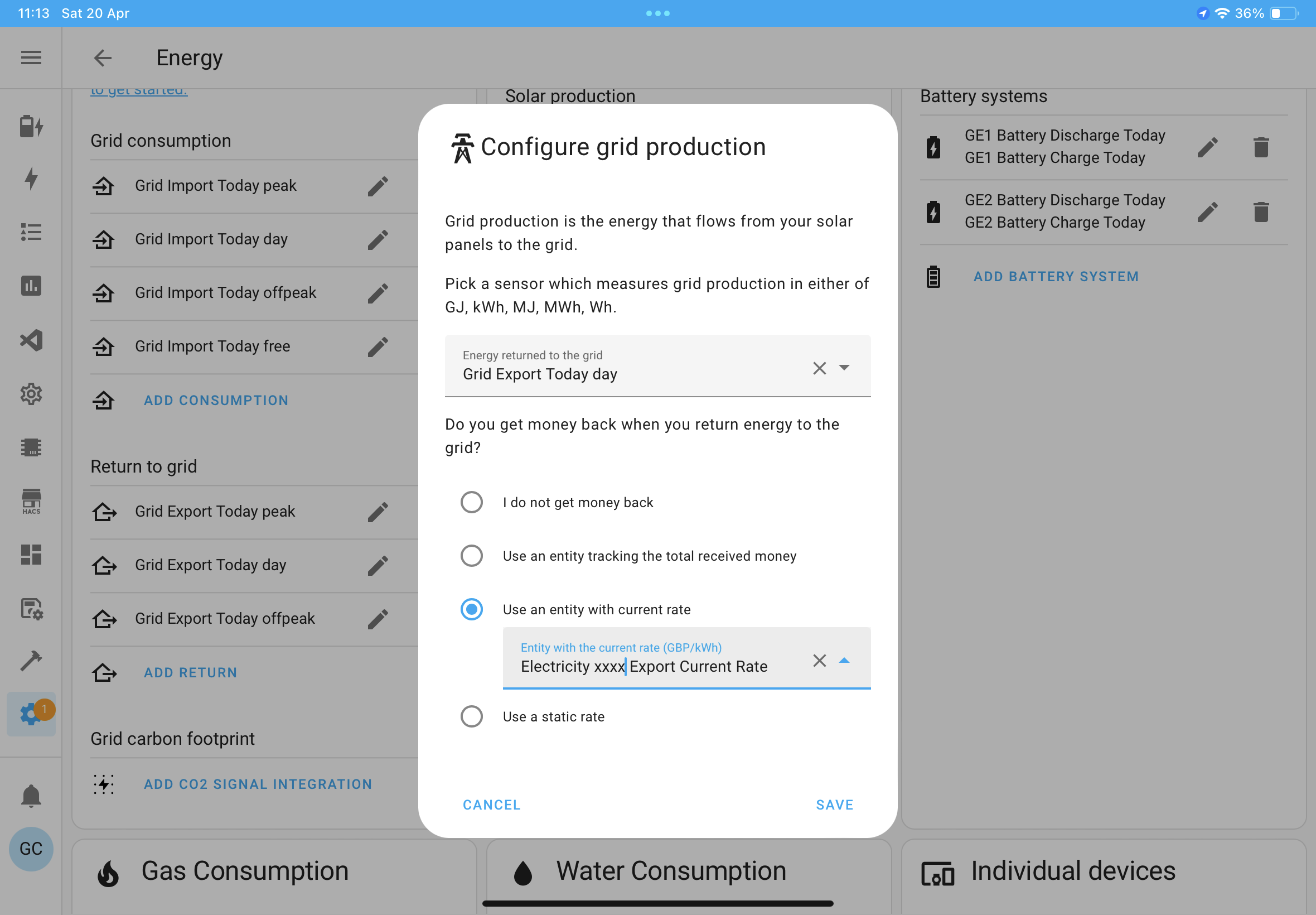Select the Water Consumption card heading

tap(671, 871)
